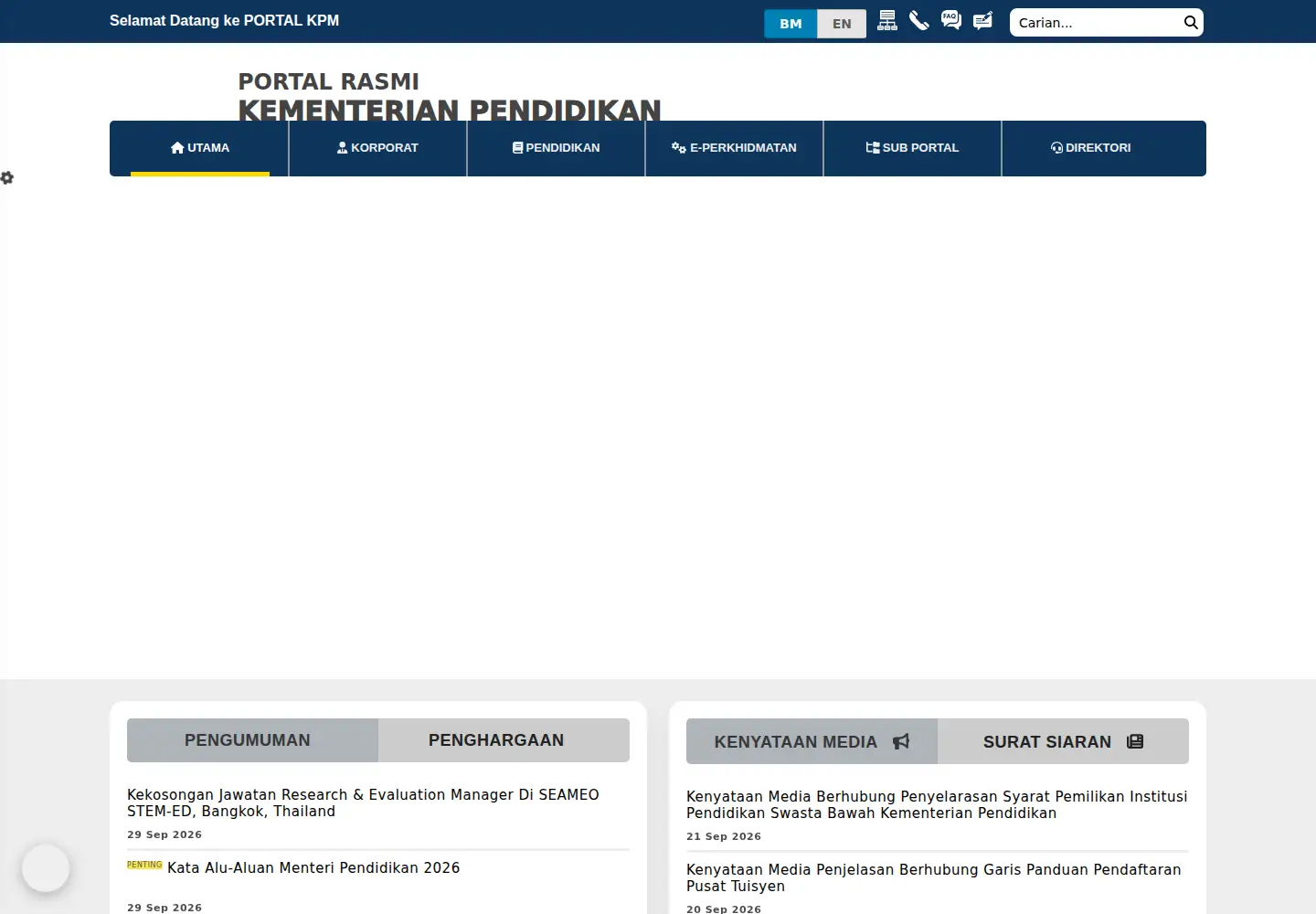Click 'Selamat Datang ke PORTAL KPM' text
This screenshot has width=1316, height=914.
coord(224,21)
